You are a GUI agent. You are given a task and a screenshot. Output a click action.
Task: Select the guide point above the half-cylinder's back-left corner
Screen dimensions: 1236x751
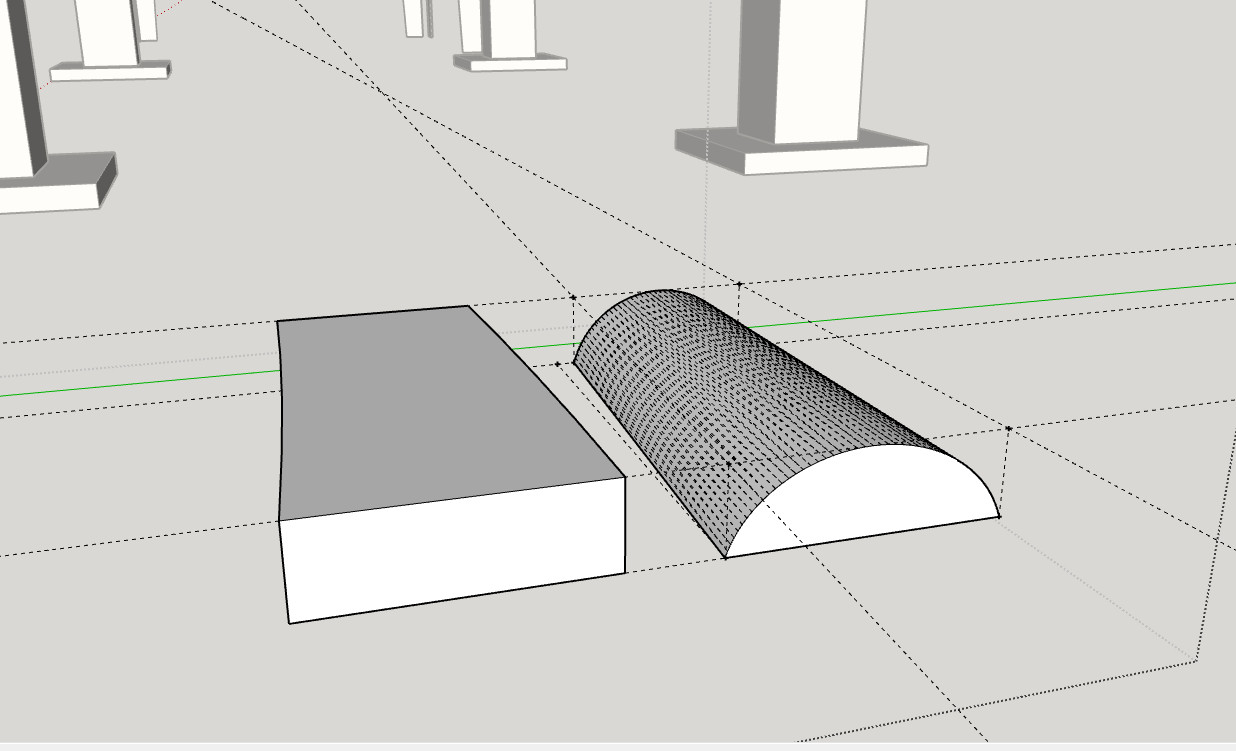point(573,297)
